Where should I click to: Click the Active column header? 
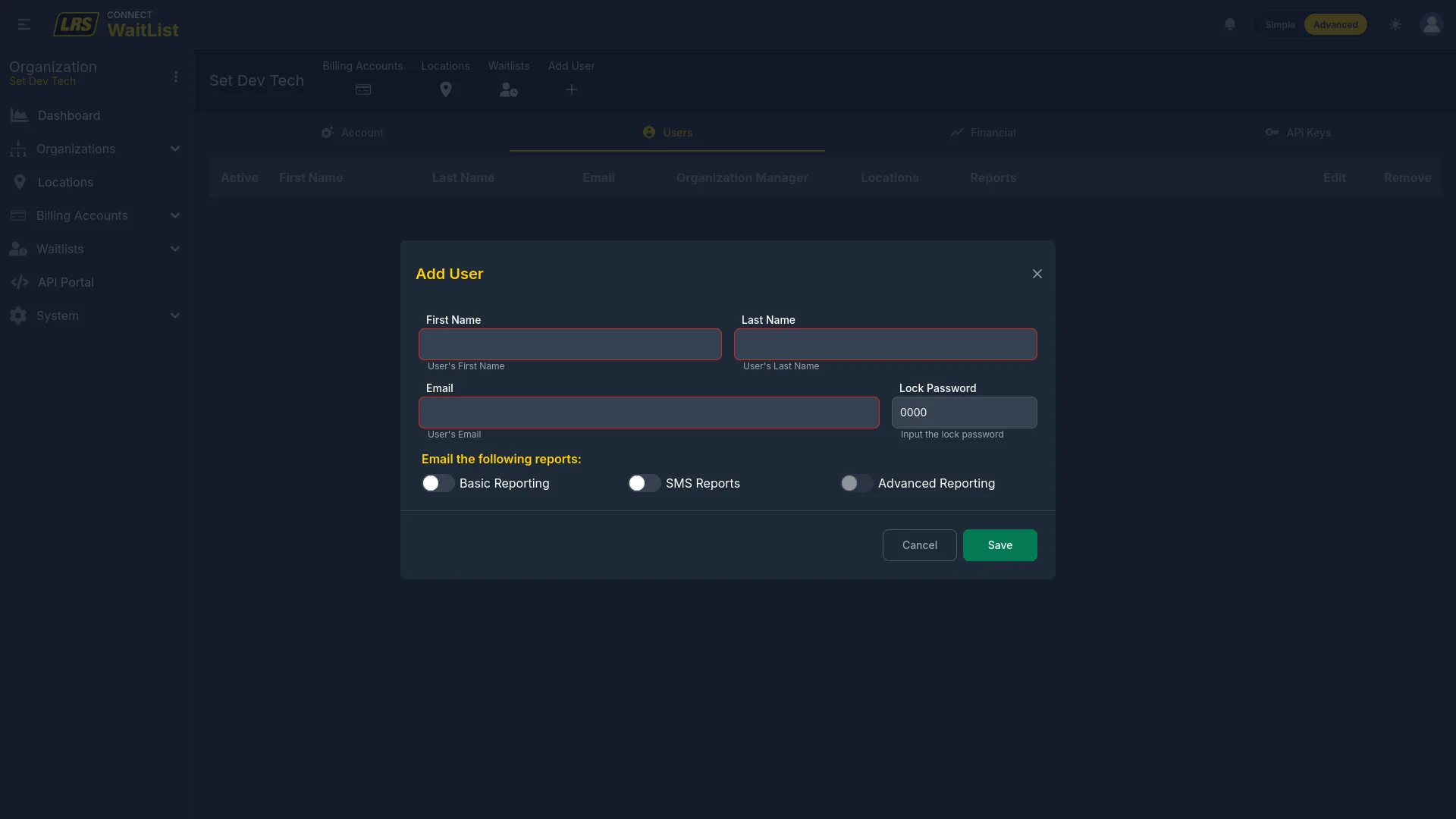pos(240,177)
